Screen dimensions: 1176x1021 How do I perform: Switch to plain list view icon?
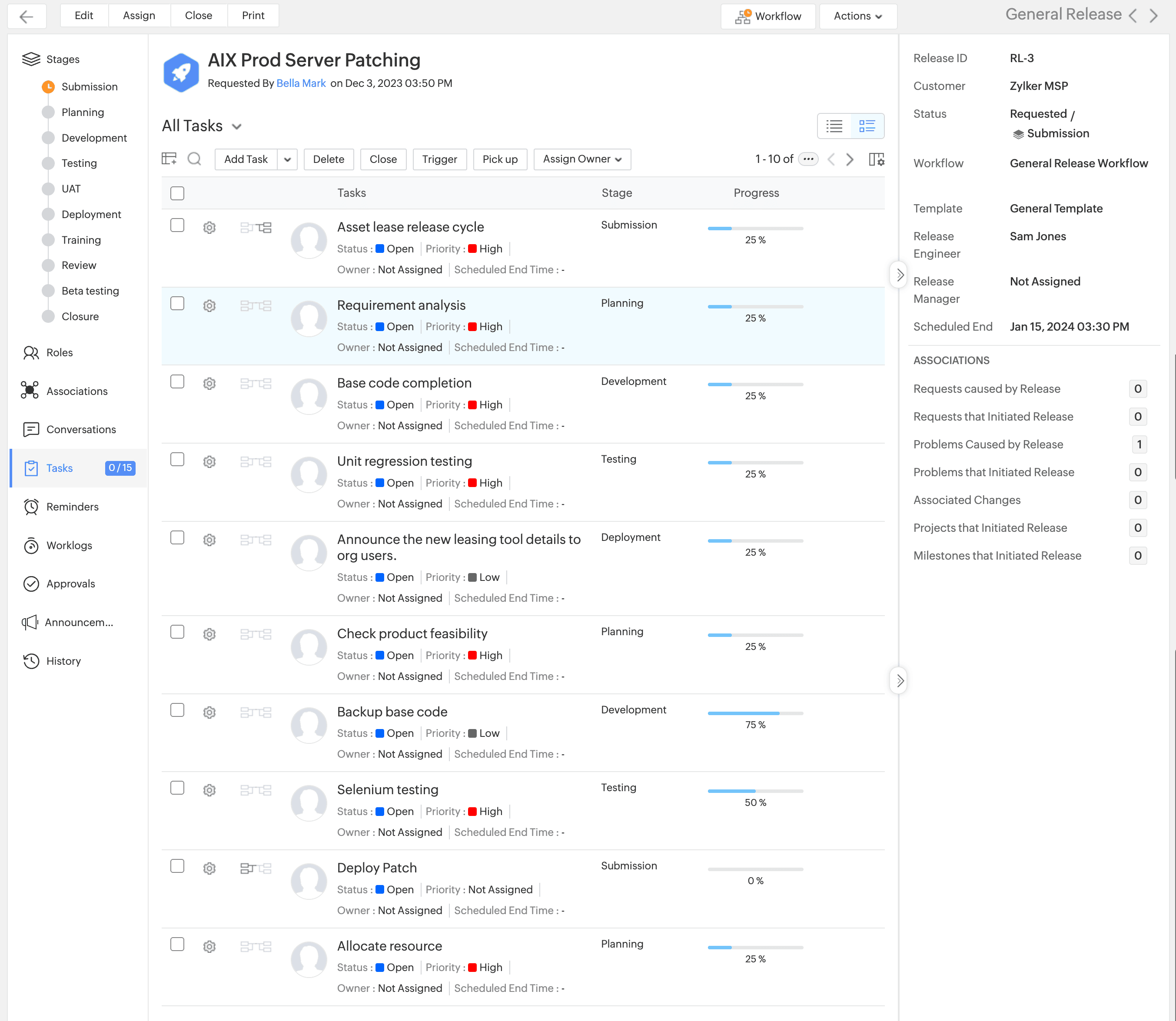tap(834, 126)
